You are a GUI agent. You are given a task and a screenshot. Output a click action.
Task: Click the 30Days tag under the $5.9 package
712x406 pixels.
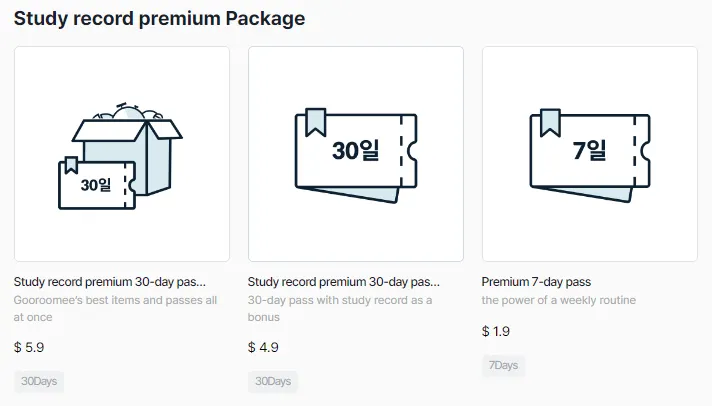coord(39,381)
